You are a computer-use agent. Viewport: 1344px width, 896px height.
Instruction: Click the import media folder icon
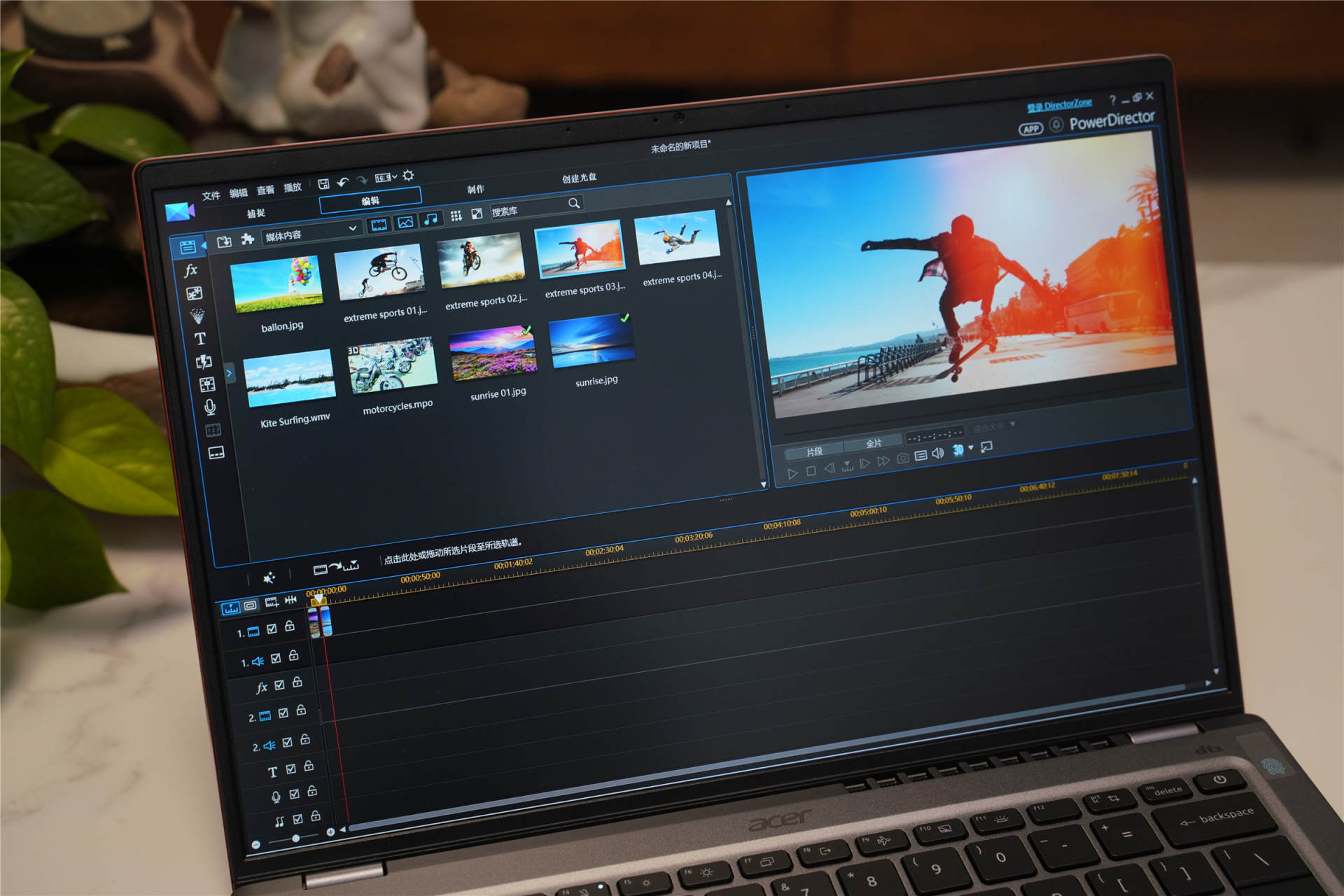[224, 241]
